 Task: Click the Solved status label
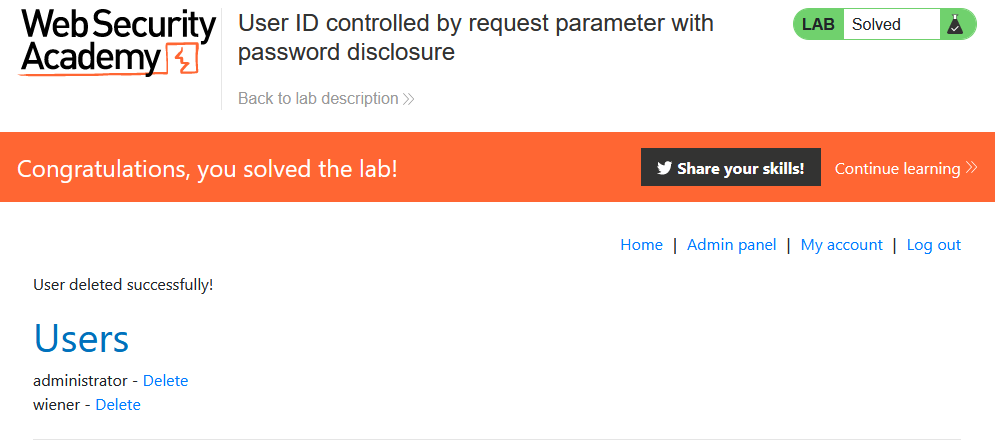tap(877, 25)
